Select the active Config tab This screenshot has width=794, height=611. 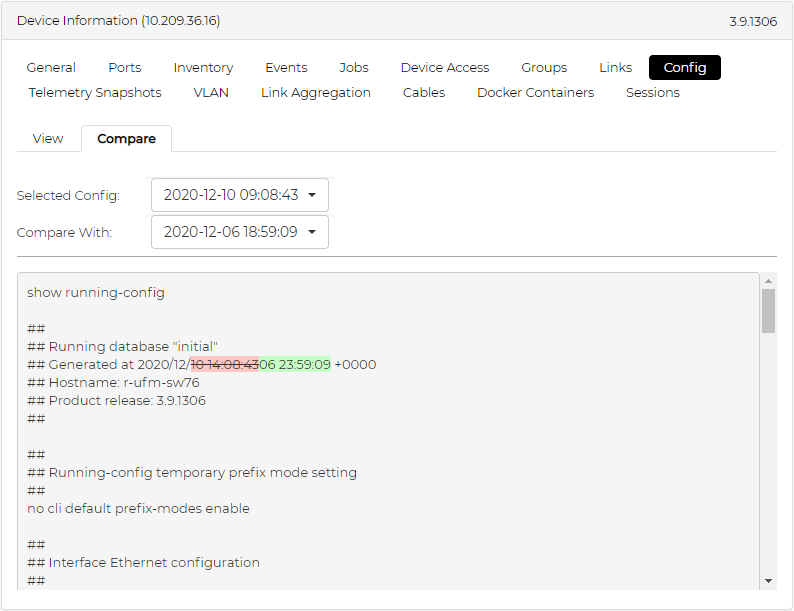685,68
